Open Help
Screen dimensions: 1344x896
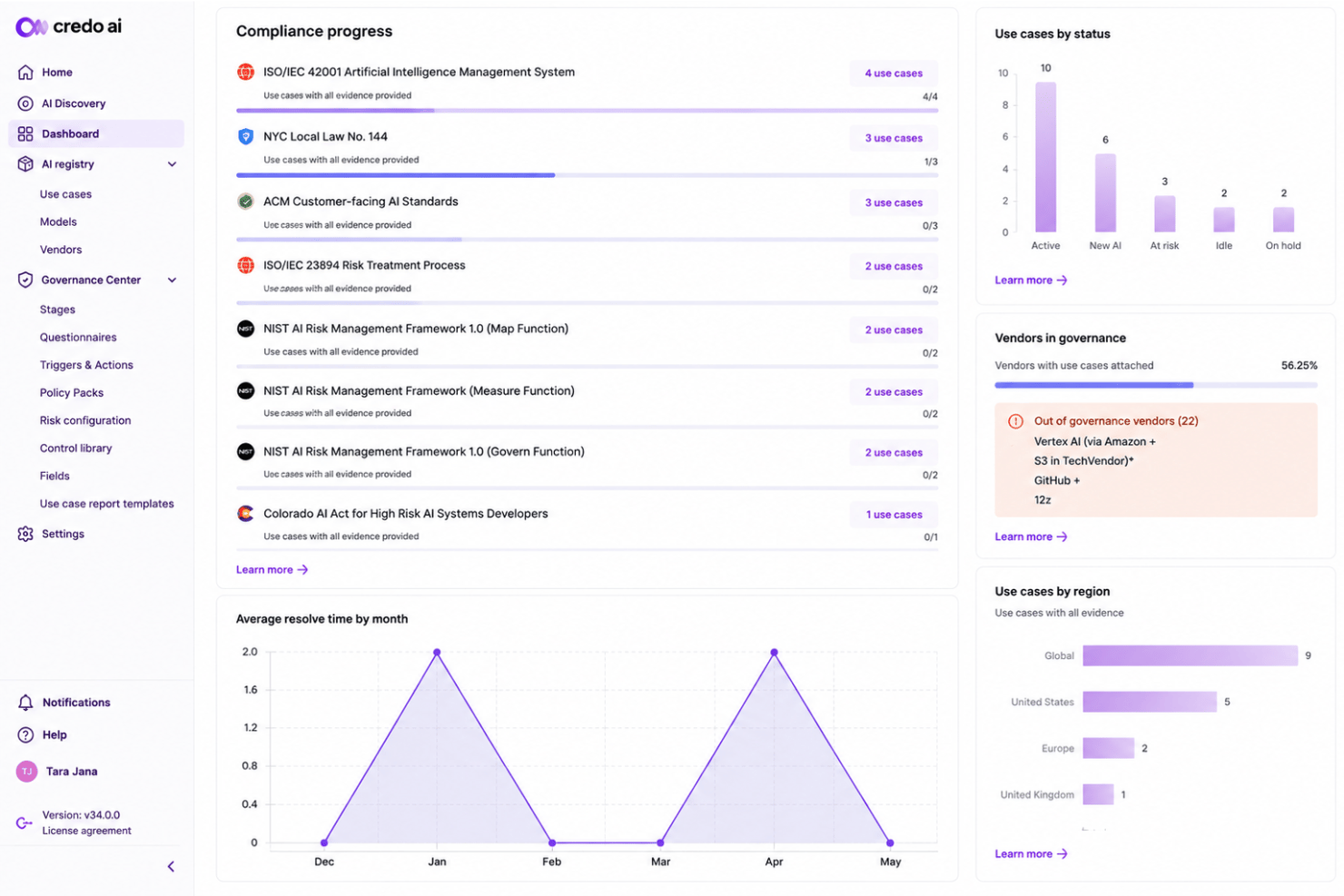(x=54, y=735)
